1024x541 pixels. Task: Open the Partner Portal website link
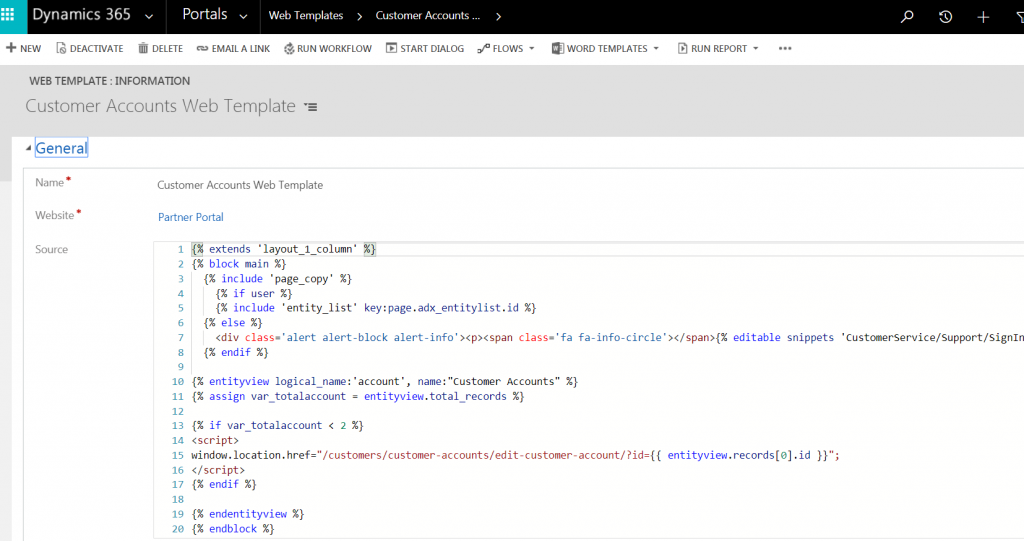191,217
